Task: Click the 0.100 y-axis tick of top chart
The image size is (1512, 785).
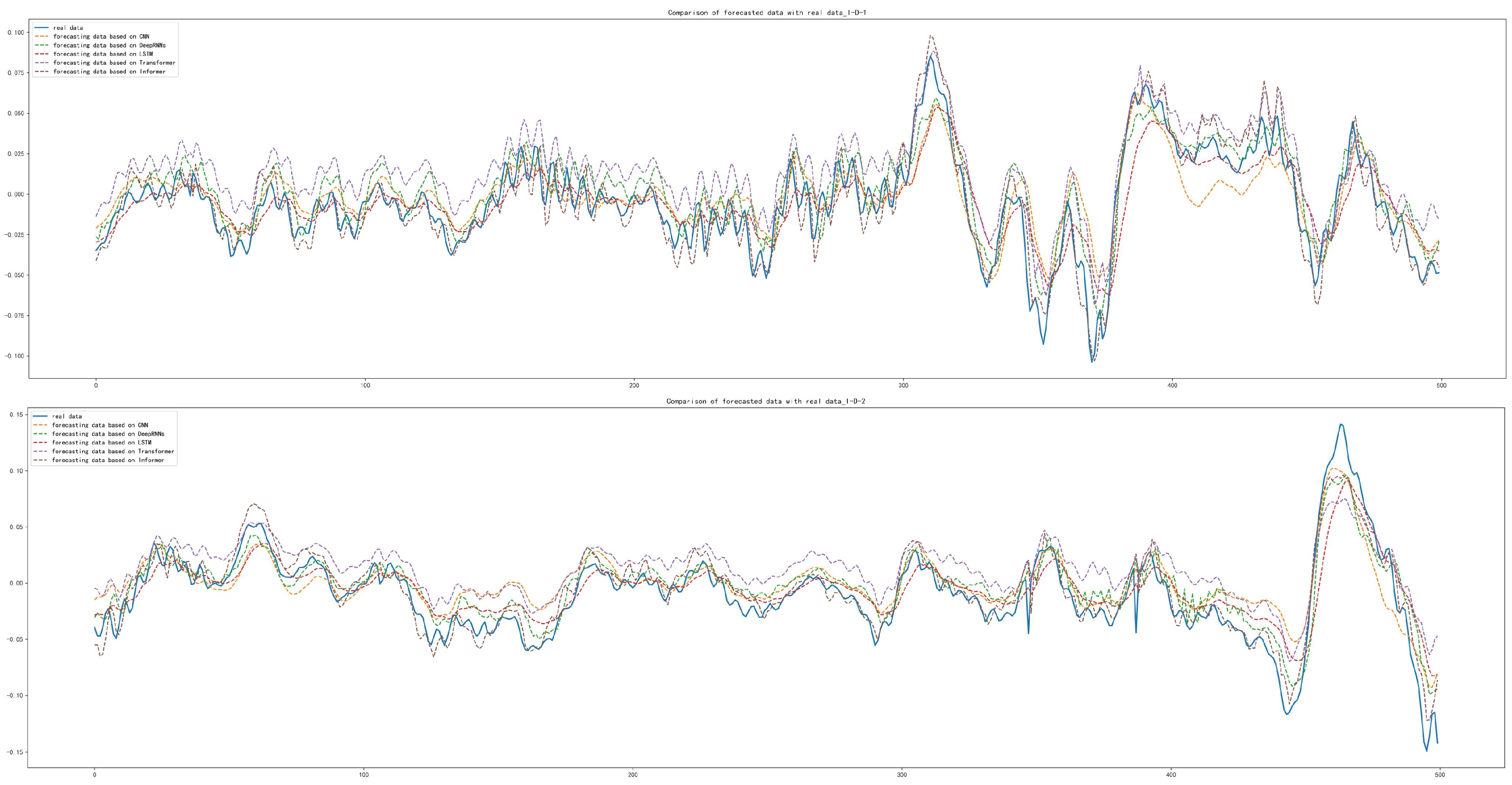Action: coord(15,32)
